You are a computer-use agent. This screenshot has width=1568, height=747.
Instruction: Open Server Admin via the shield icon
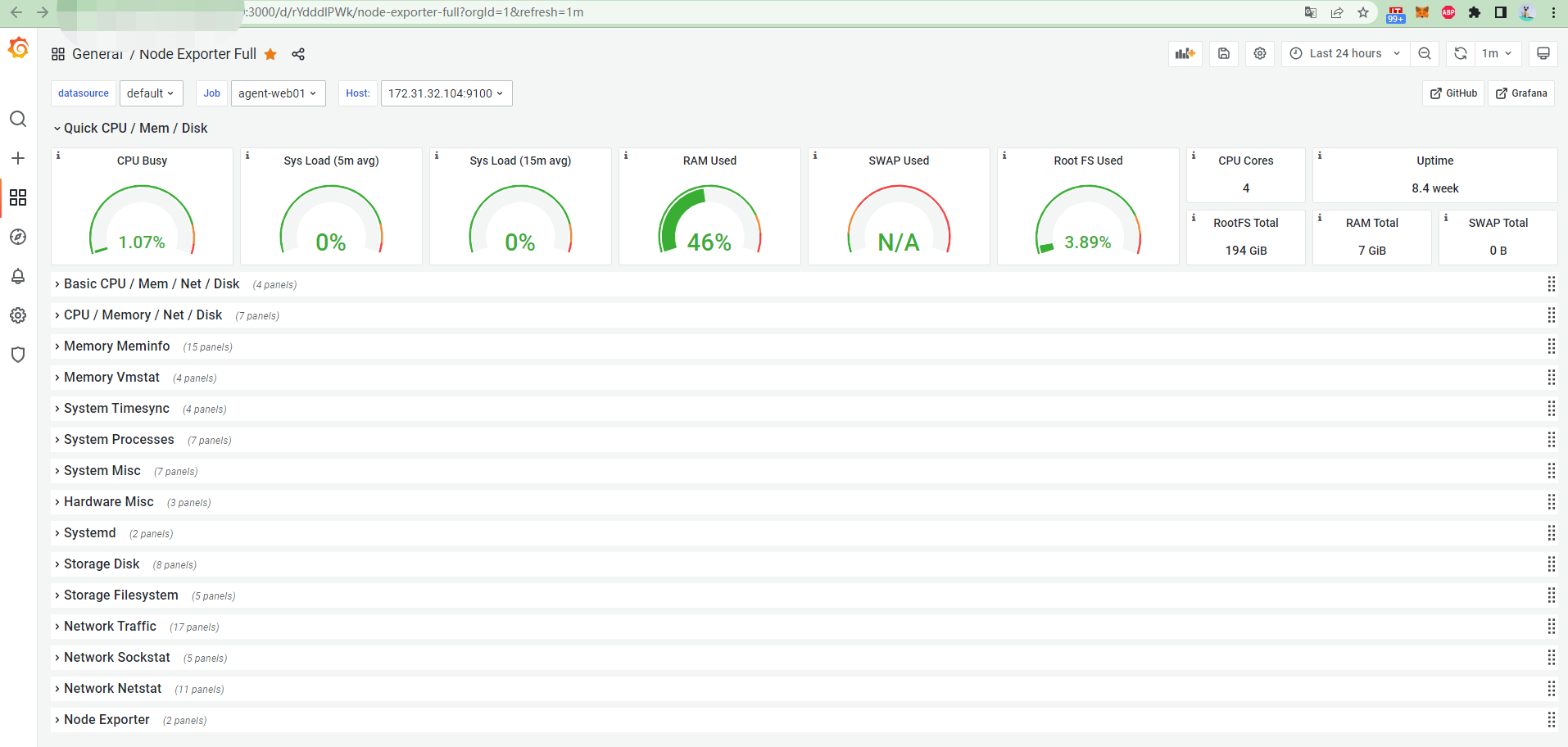(18, 355)
